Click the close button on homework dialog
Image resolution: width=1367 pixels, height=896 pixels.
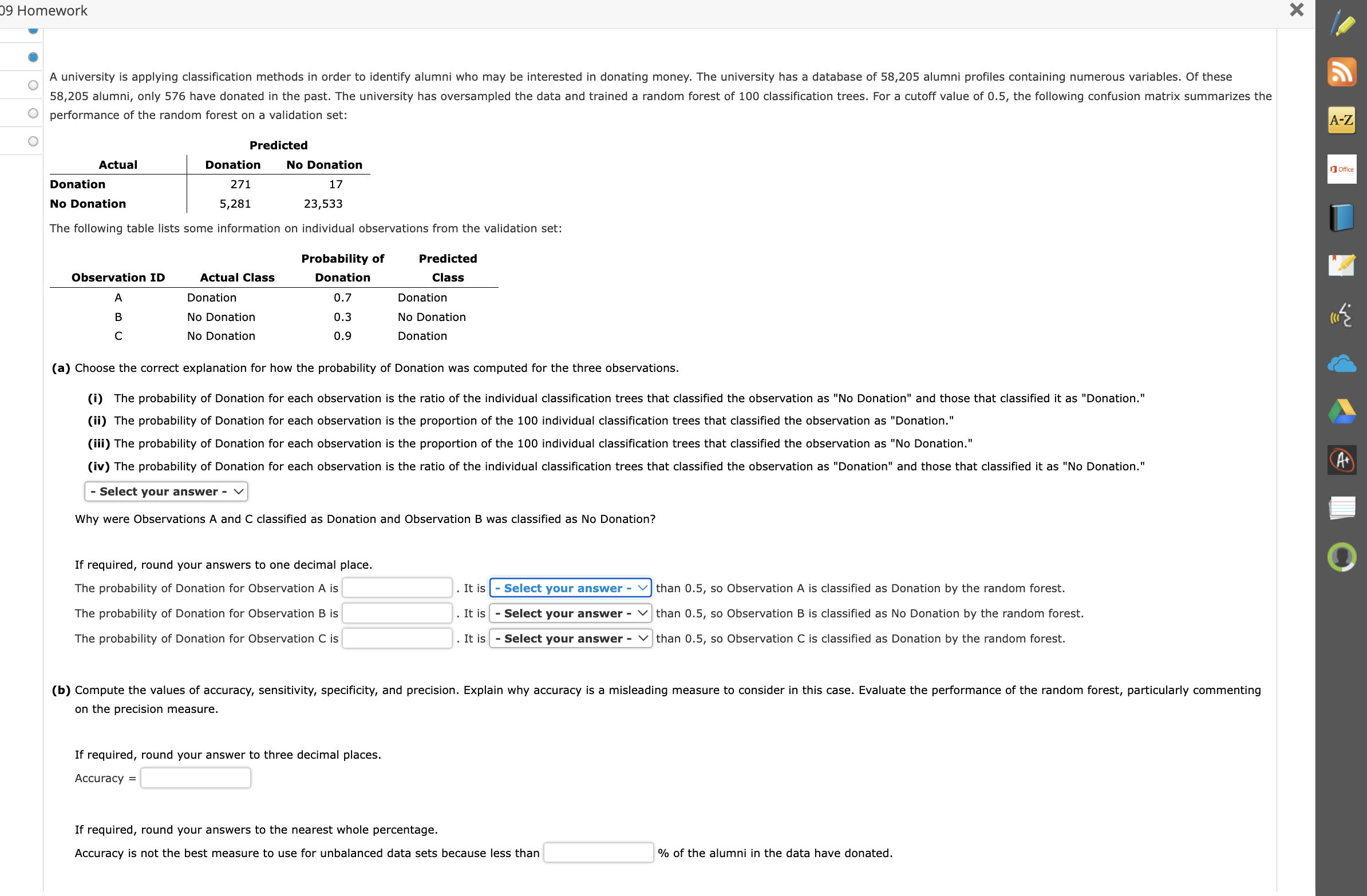pos(1296,10)
